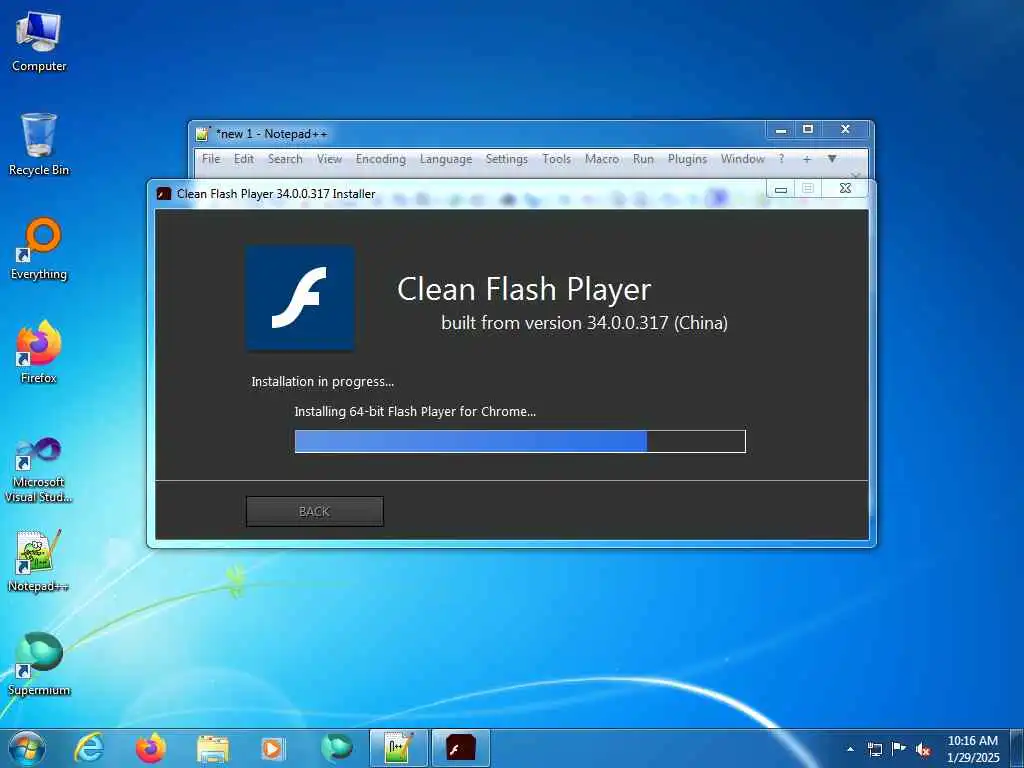
Task: Open the Action Center flag icon
Action: (899, 748)
